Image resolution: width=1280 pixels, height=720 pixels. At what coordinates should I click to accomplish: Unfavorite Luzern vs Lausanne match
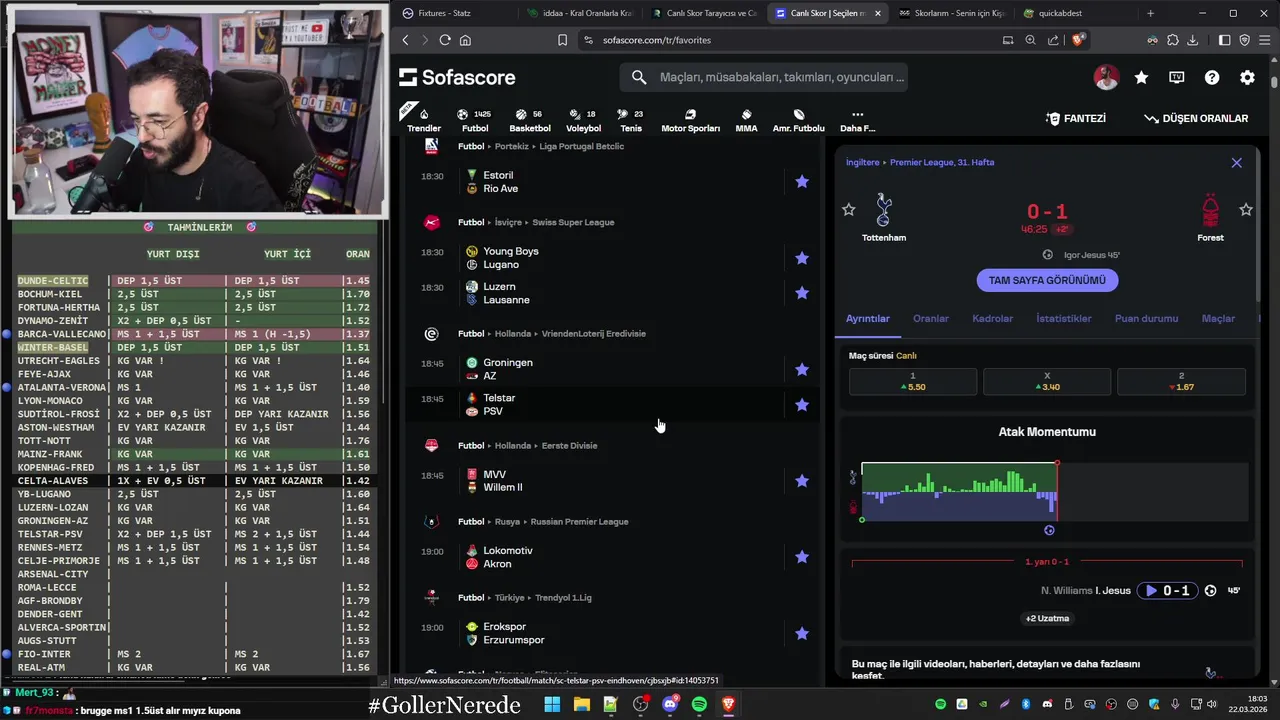(802, 293)
